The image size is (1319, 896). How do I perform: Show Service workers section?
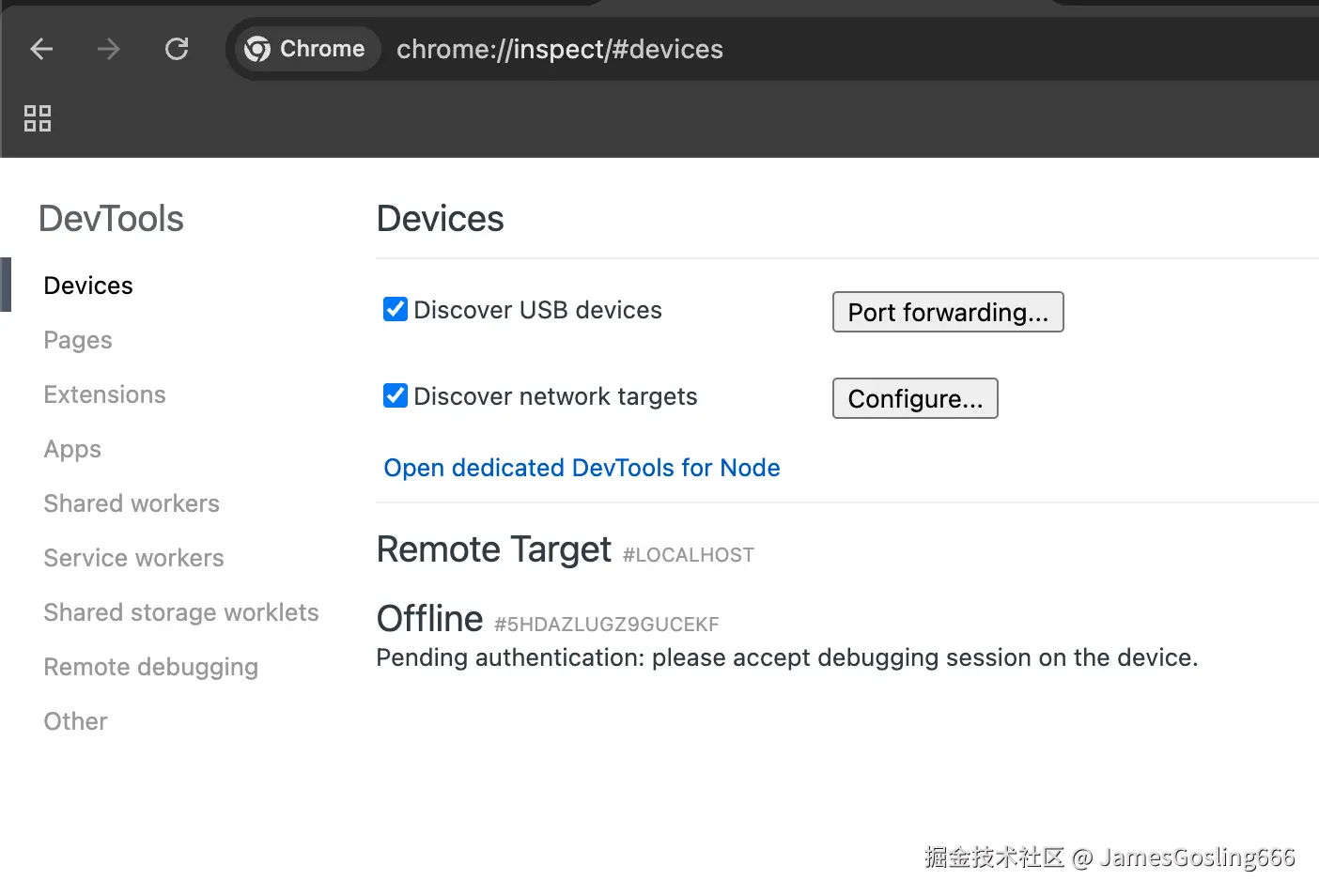point(133,558)
